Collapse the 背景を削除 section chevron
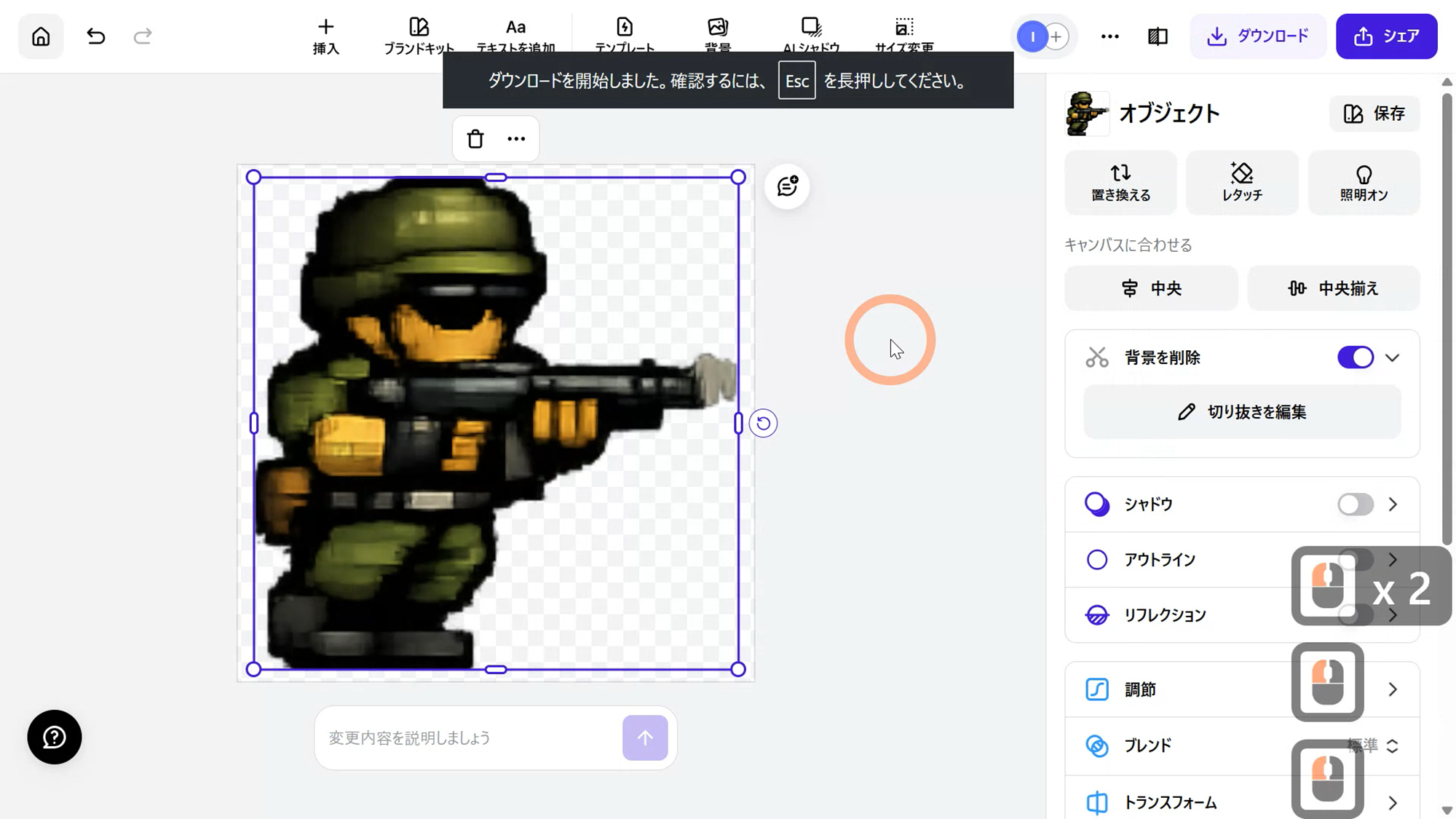Screen dimensions: 1456x819 click(x=1393, y=357)
